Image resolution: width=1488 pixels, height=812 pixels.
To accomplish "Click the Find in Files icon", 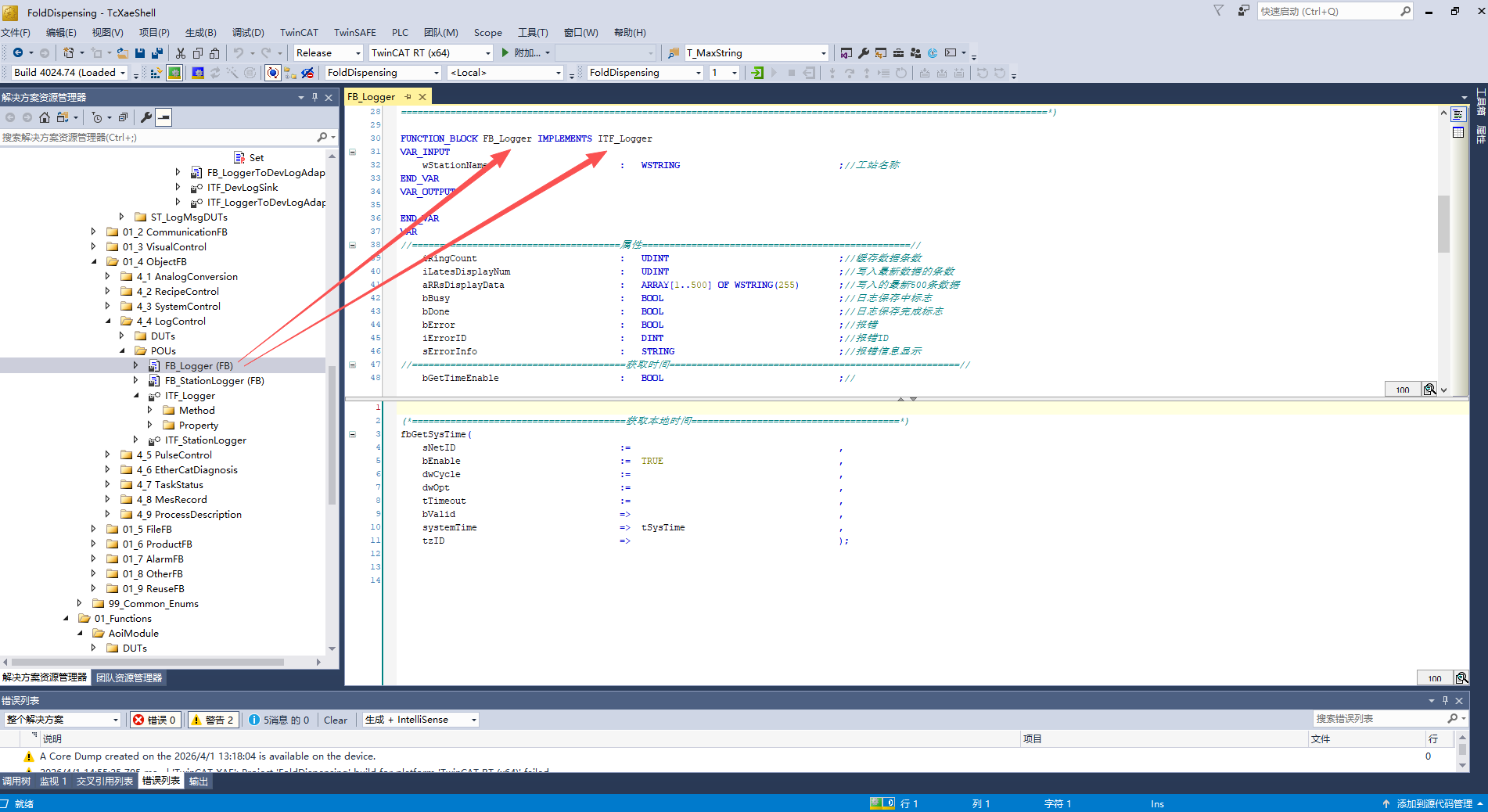I will pos(674,53).
